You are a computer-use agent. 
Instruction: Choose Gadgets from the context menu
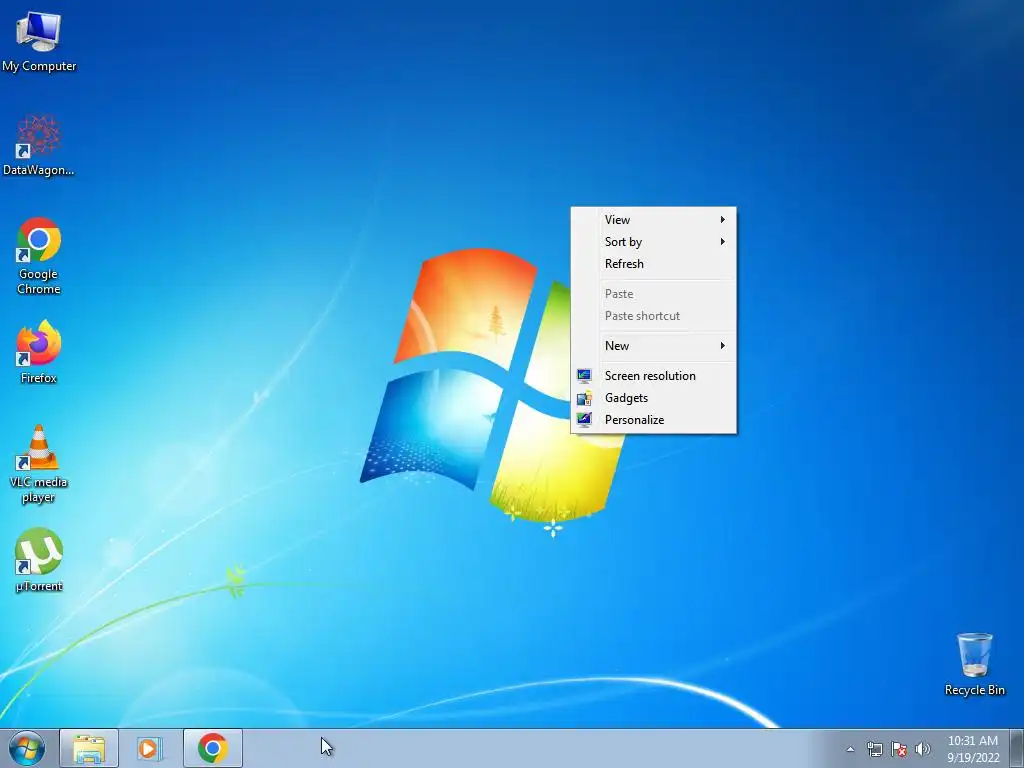[x=654, y=398]
